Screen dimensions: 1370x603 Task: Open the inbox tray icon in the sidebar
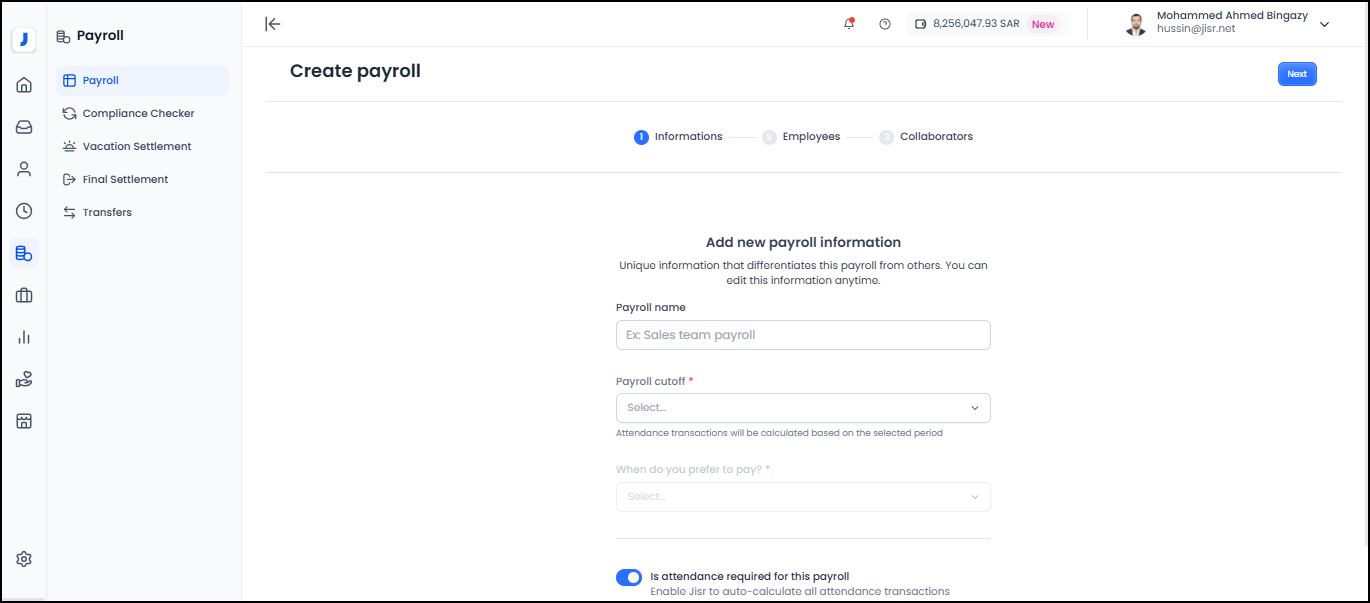[x=24, y=127]
